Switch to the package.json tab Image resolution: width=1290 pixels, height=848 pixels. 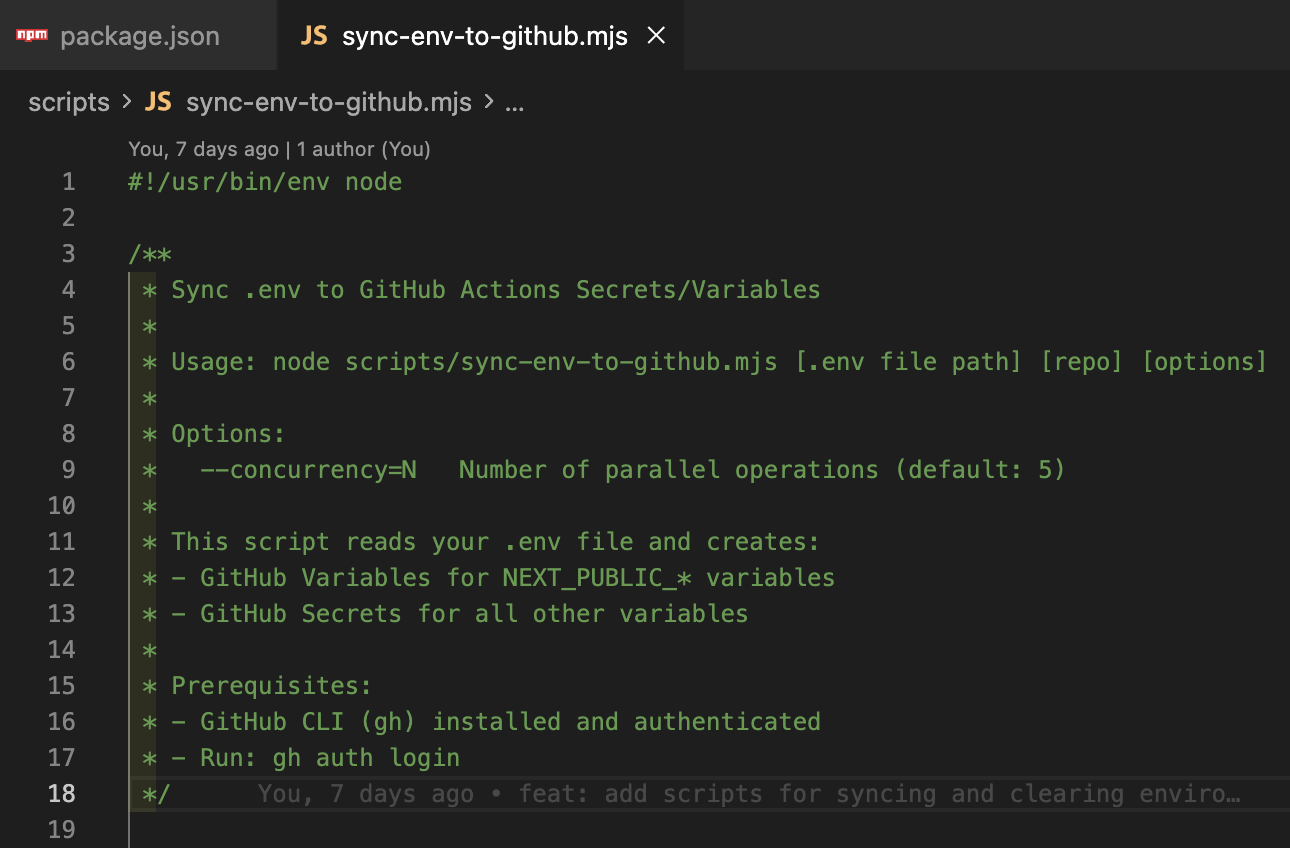click(x=139, y=37)
